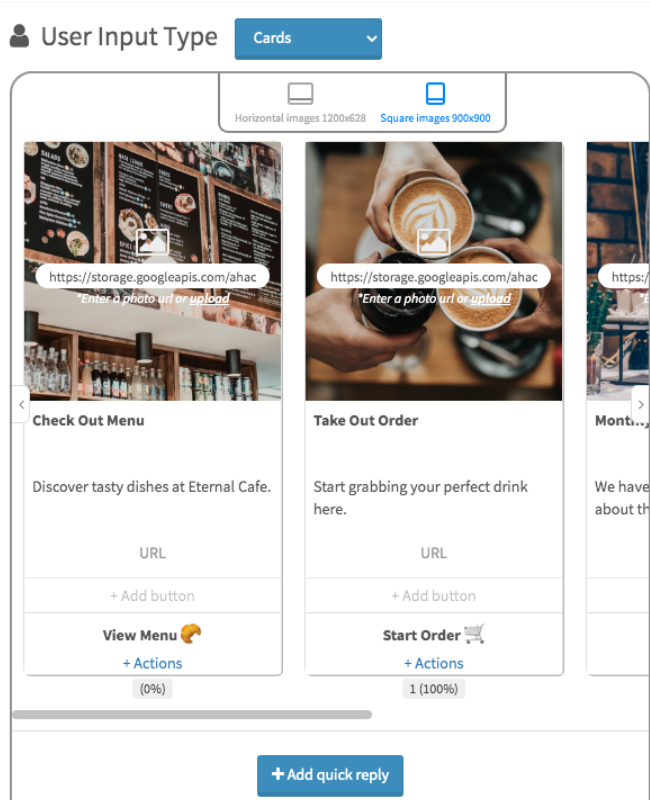Click the (0%) stats badge
This screenshot has width=650, height=800.
153,689
